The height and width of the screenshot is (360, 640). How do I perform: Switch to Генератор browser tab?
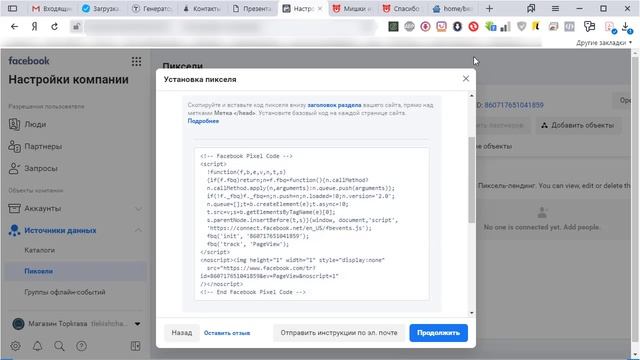[x=152, y=9]
